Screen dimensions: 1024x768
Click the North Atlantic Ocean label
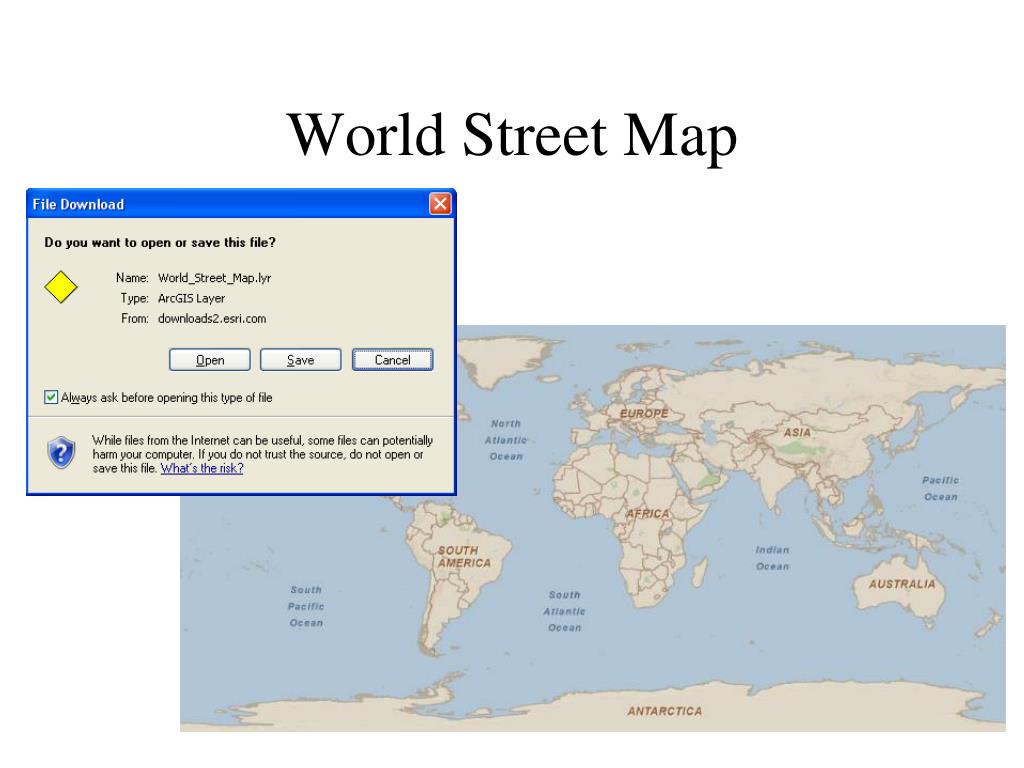click(506, 440)
